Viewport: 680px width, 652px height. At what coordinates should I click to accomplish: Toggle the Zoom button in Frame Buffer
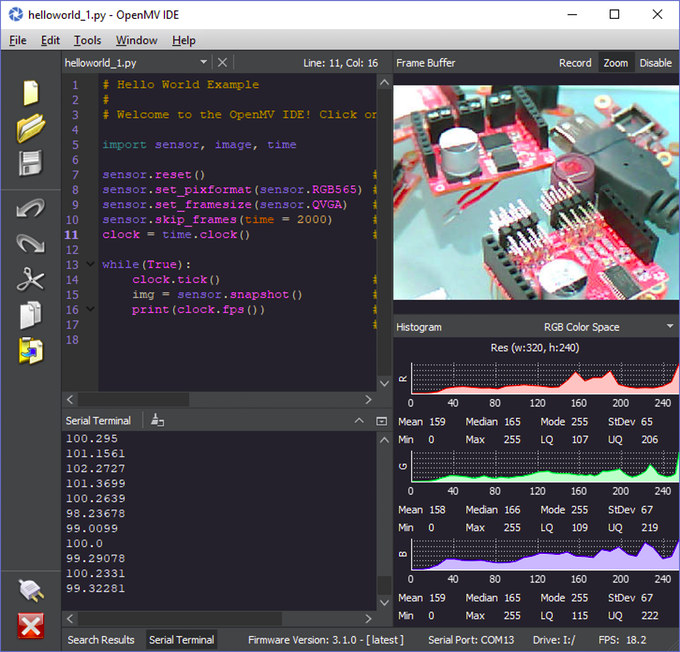616,63
